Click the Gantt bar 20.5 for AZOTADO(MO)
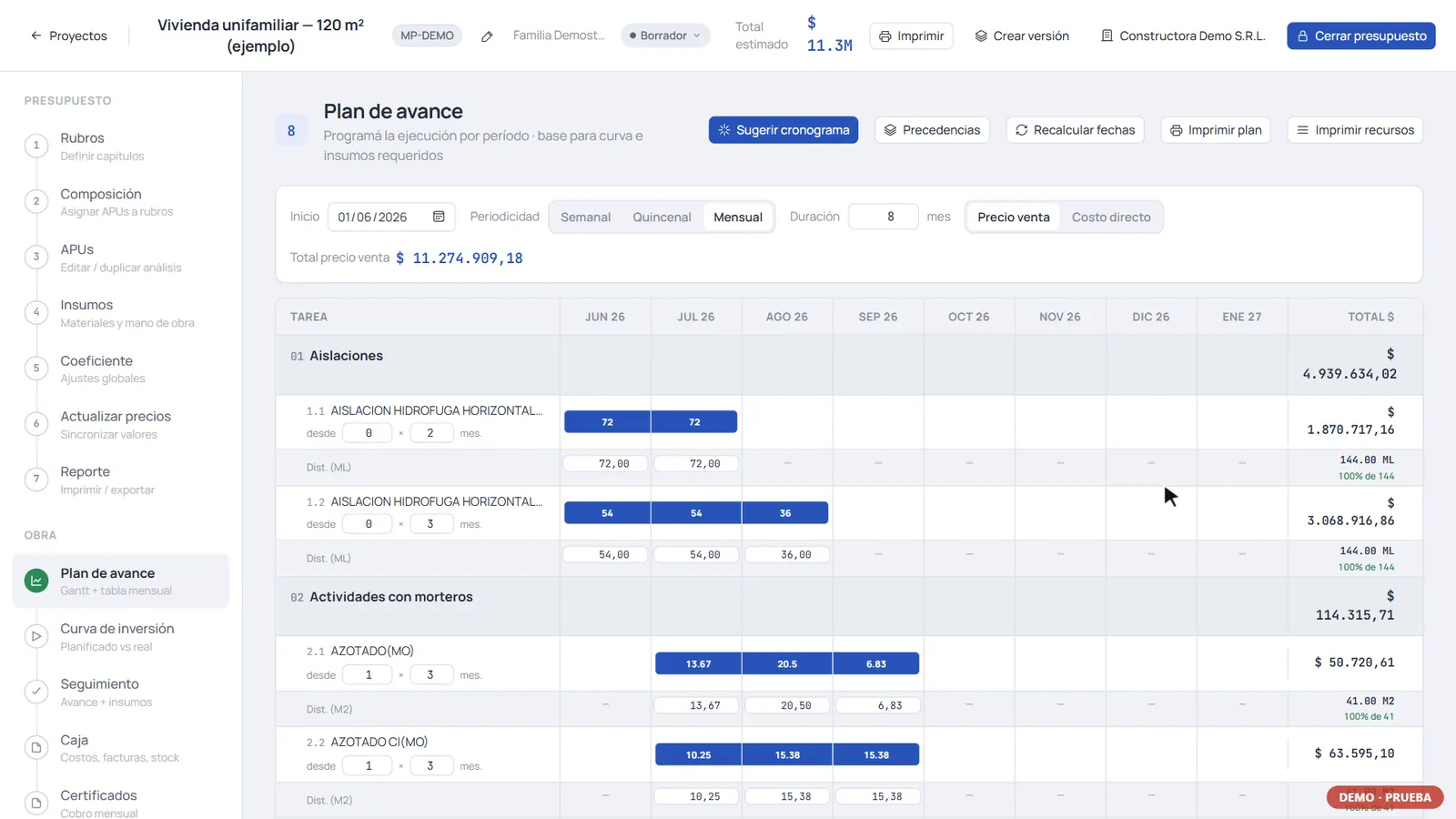 click(787, 664)
